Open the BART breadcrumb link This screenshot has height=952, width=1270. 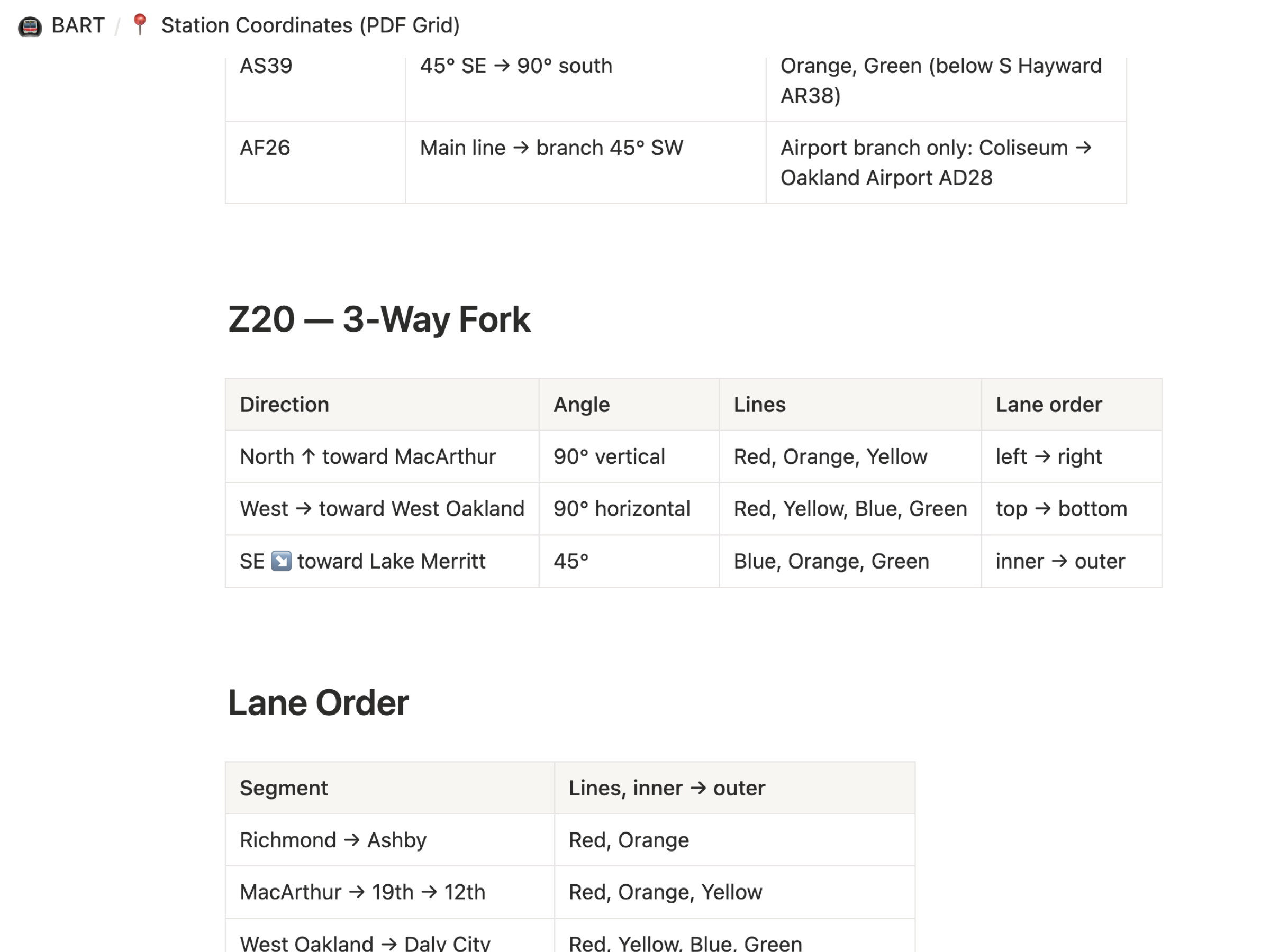pos(78,25)
